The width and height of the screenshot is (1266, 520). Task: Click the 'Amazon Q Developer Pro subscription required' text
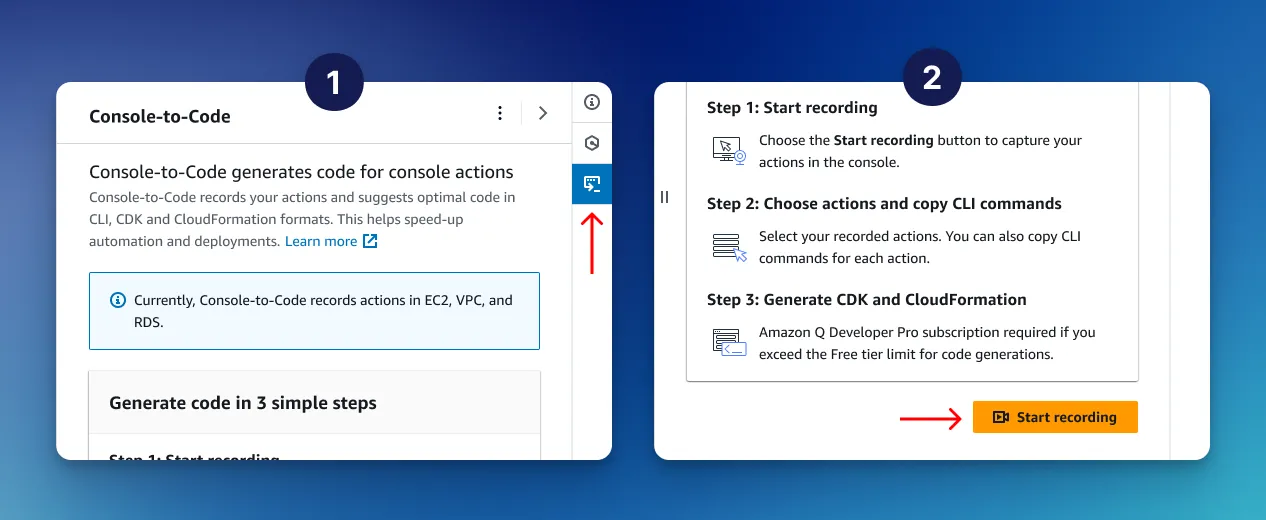click(927, 343)
